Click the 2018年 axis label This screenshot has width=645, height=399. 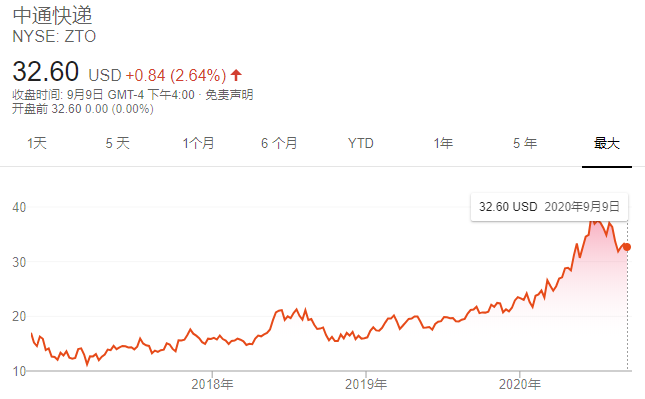click(212, 384)
